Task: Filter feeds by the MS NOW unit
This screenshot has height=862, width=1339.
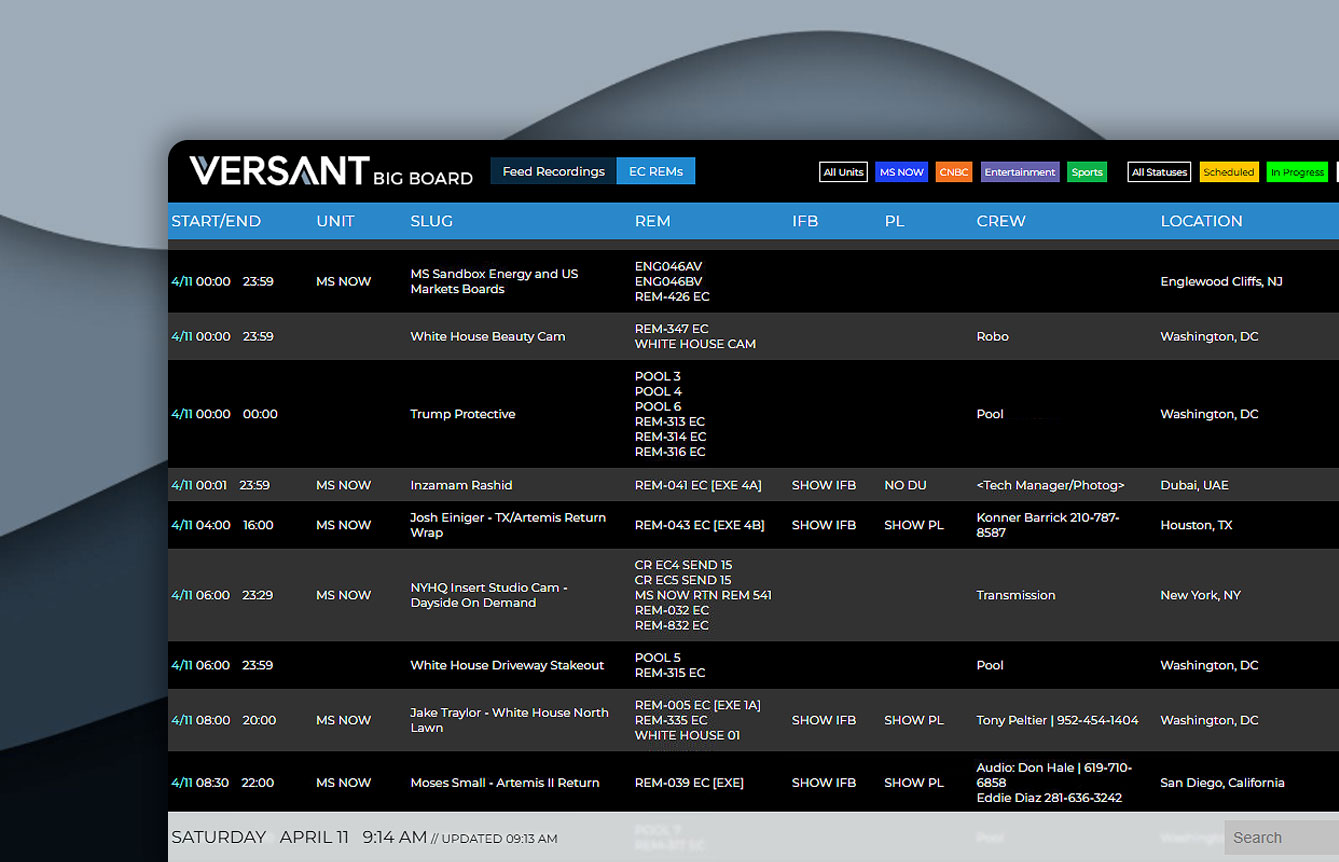Action: (x=901, y=171)
